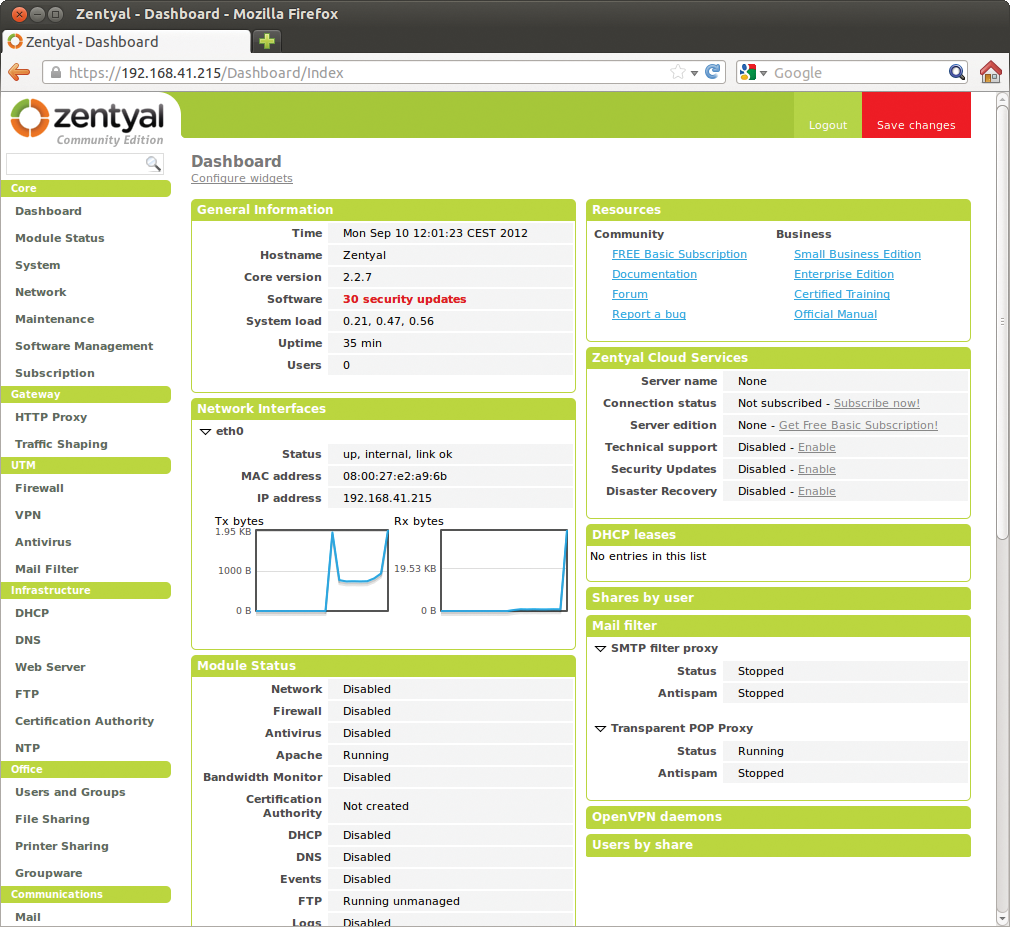Click the search magnifier in the Google box

957,72
